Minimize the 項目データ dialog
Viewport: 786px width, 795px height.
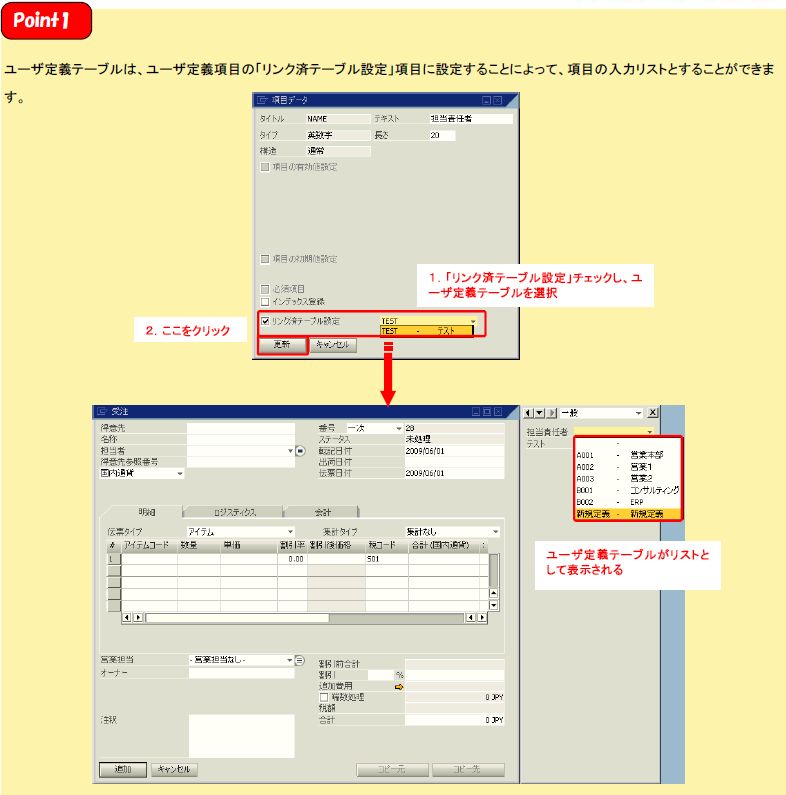[486, 100]
